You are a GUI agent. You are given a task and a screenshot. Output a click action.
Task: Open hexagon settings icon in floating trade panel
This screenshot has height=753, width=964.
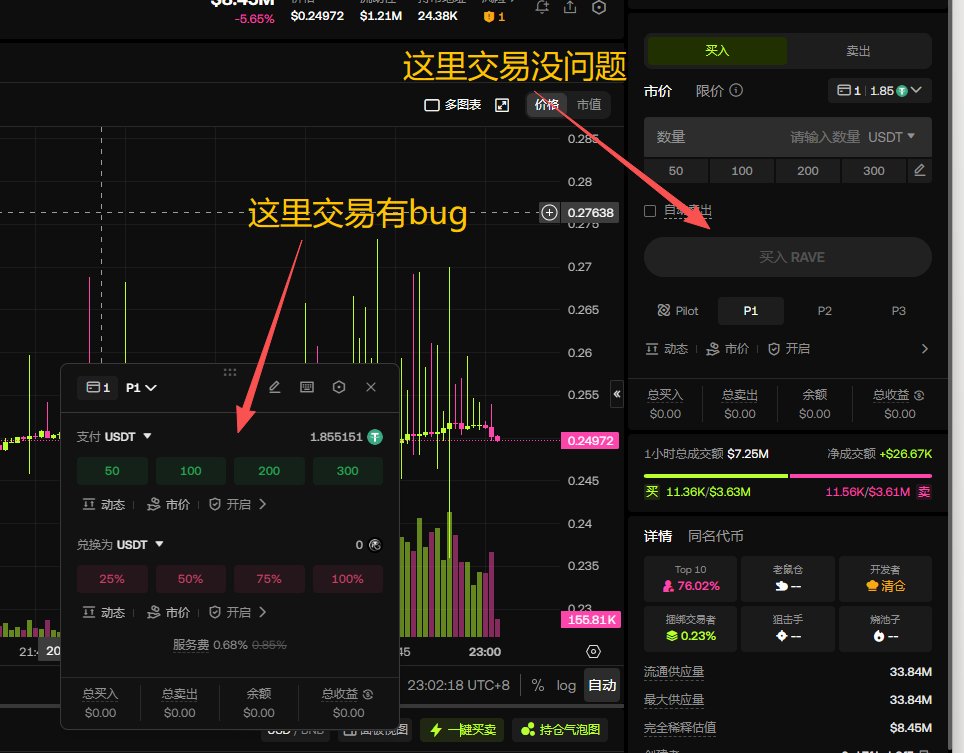(339, 387)
